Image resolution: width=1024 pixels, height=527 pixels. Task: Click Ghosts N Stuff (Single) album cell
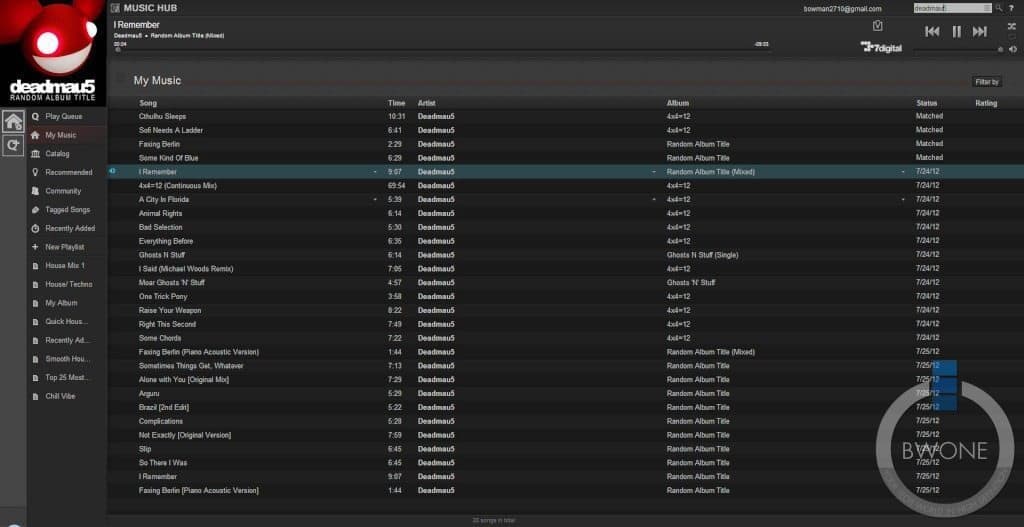coord(702,255)
